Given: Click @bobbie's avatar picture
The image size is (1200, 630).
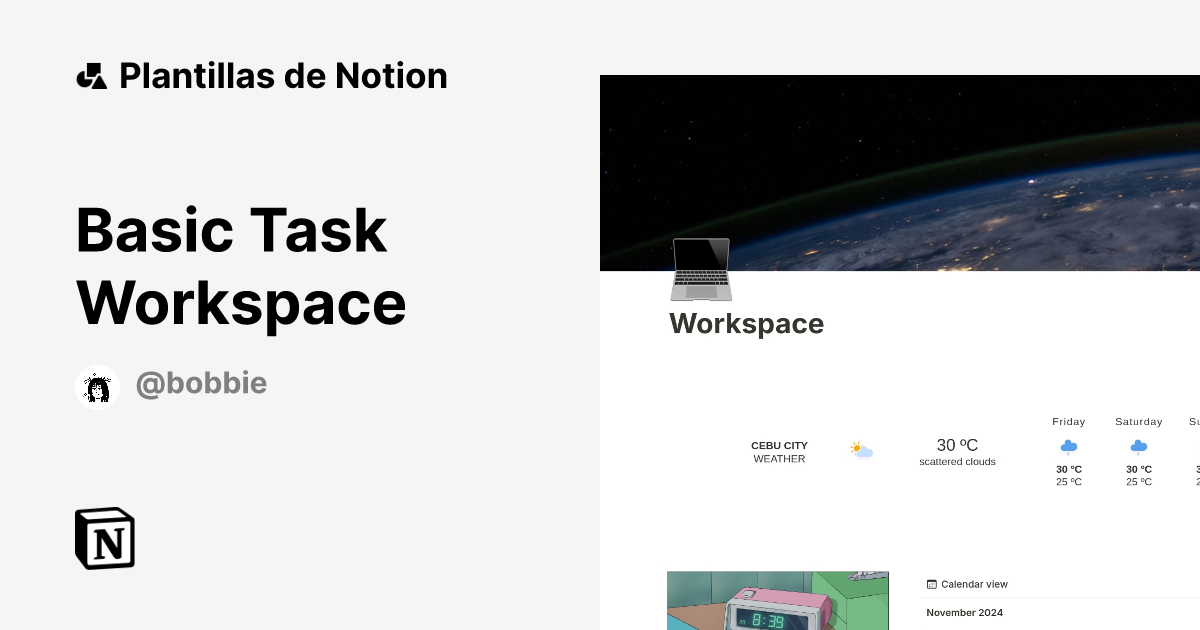Looking at the screenshot, I should click(97, 386).
